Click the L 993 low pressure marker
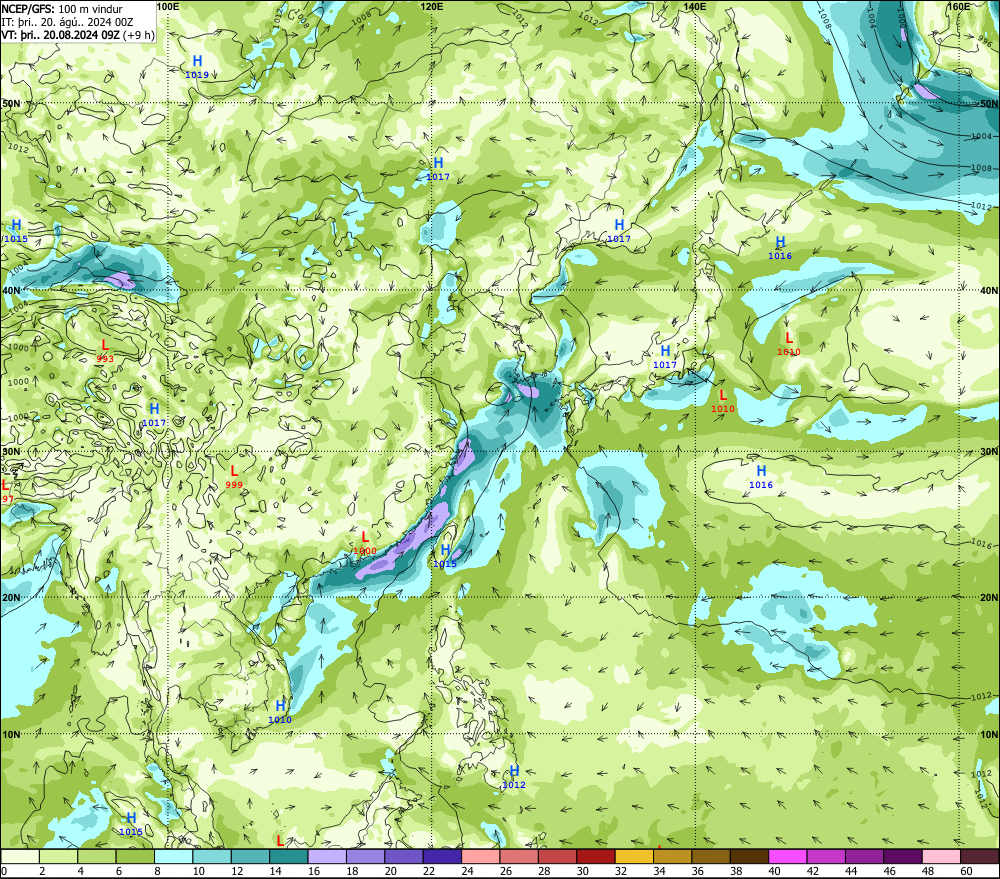Image resolution: width=1000 pixels, height=879 pixels. (105, 351)
